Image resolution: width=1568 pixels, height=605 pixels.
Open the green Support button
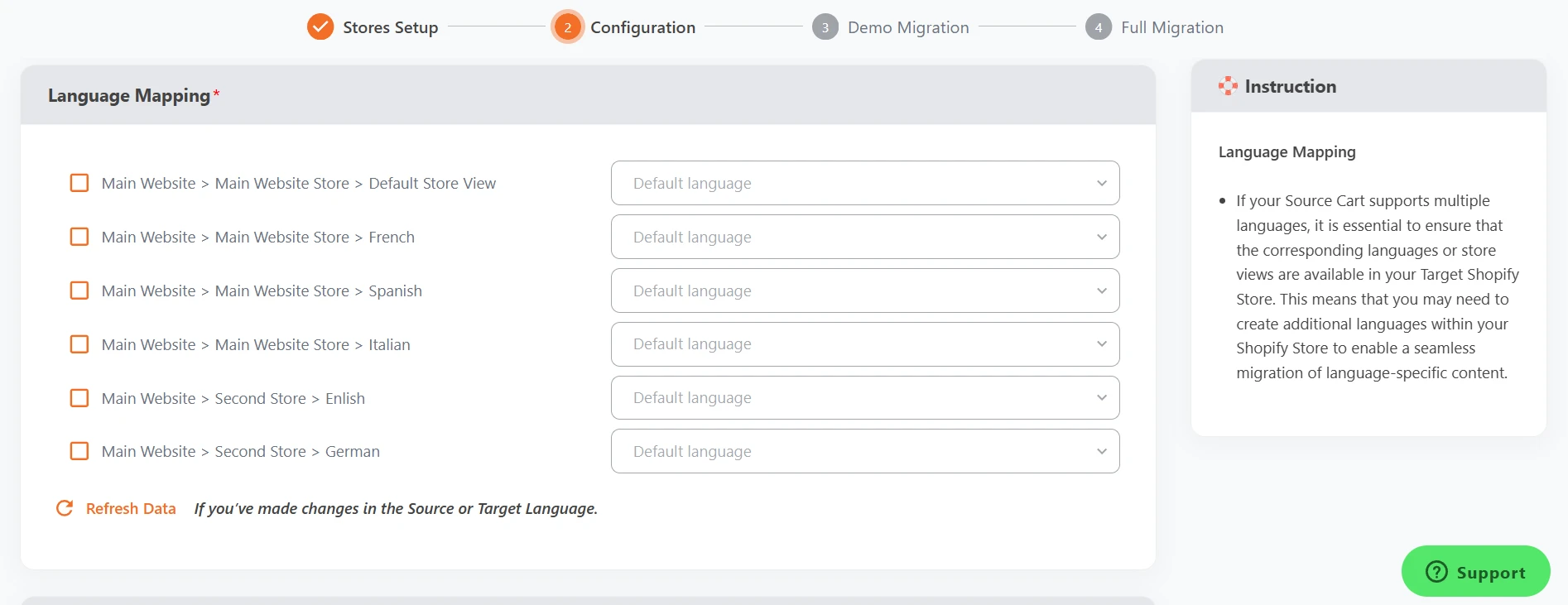pos(1475,571)
